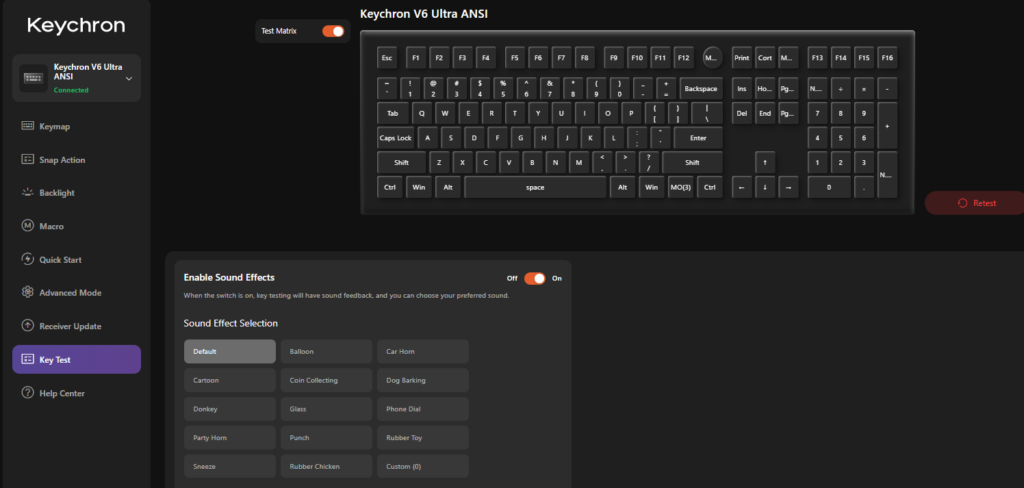Click the Receiver Update arrow icon
This screenshot has height=488, width=1024.
point(27,326)
